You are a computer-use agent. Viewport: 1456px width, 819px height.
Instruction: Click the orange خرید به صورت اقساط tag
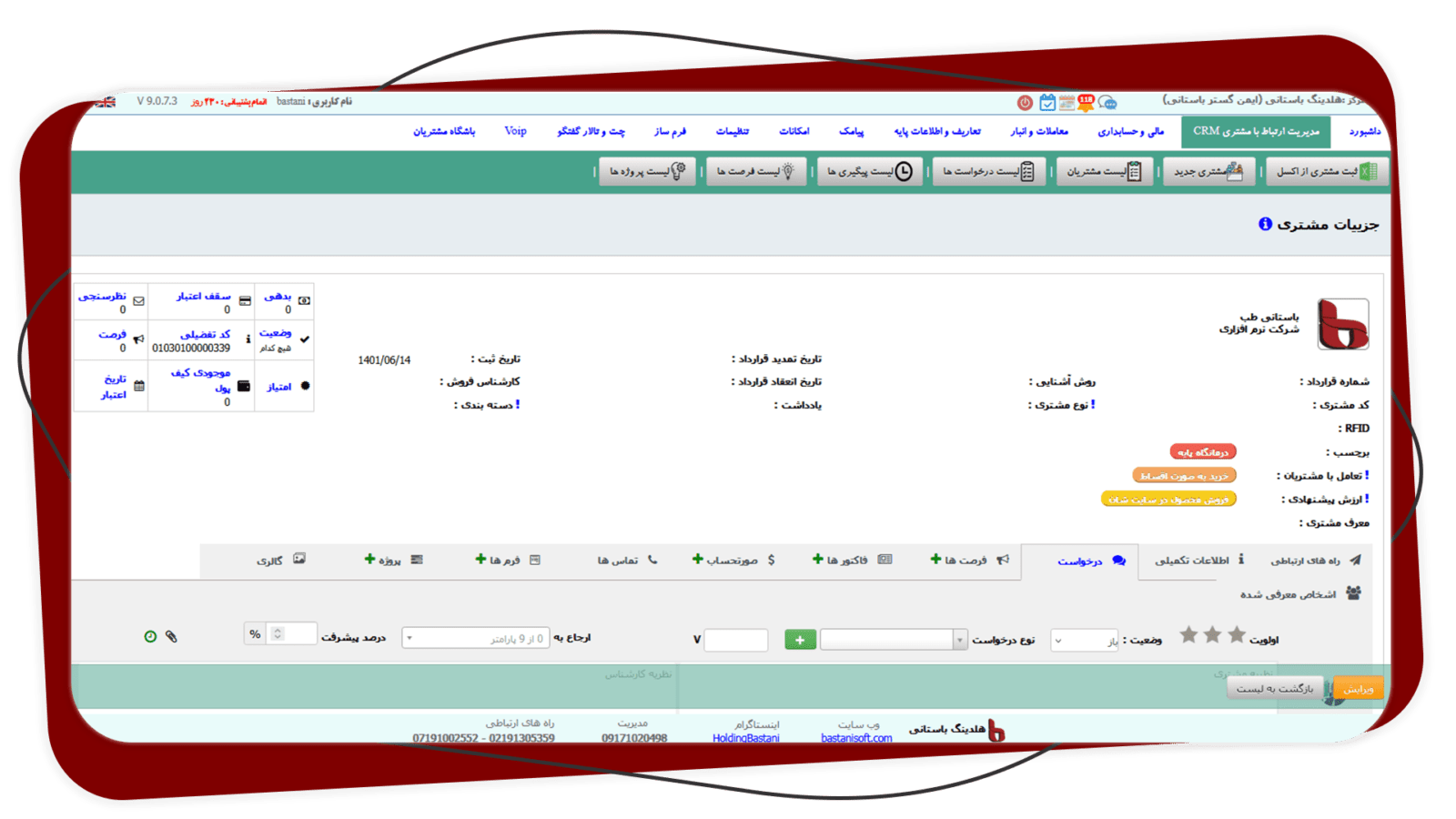pos(1184,475)
